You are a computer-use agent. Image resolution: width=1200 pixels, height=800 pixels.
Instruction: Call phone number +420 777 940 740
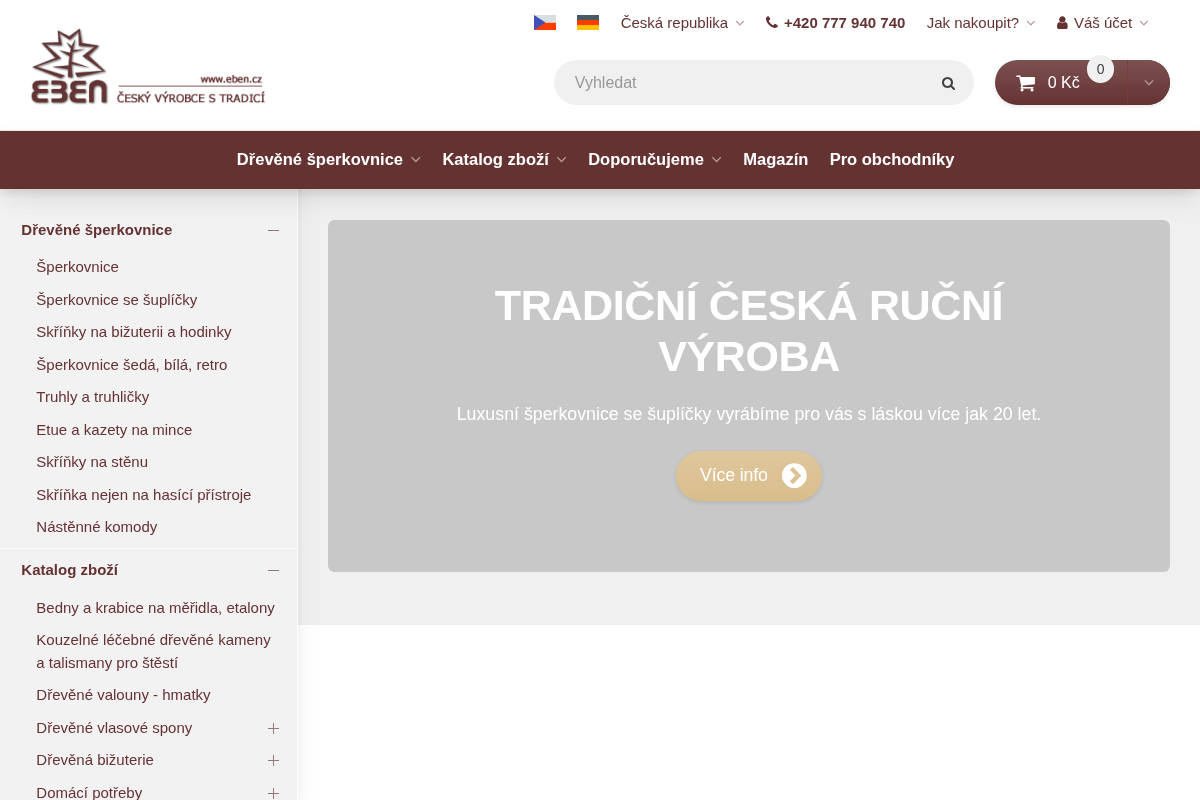point(835,22)
